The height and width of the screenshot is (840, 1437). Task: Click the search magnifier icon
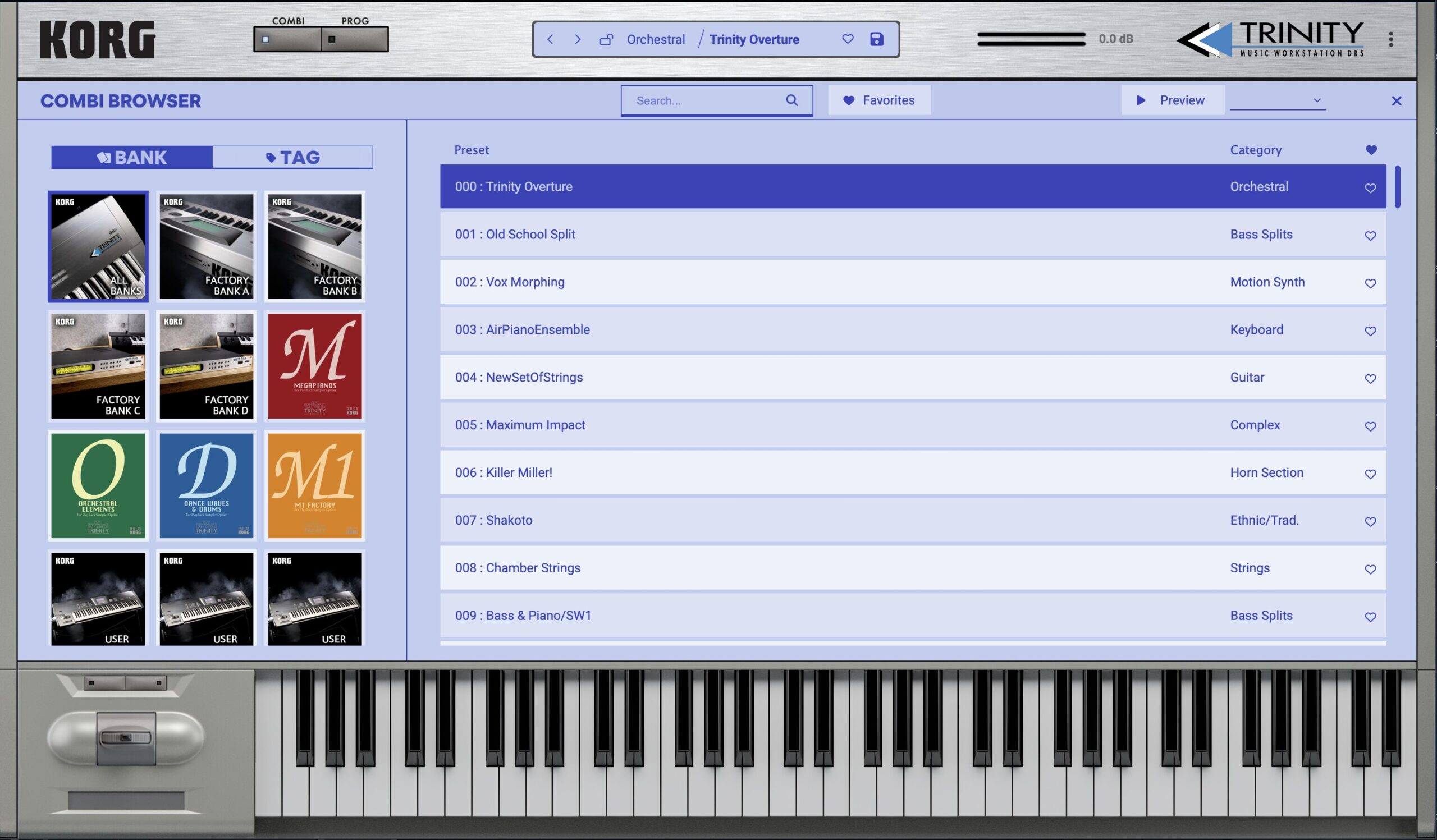point(791,100)
